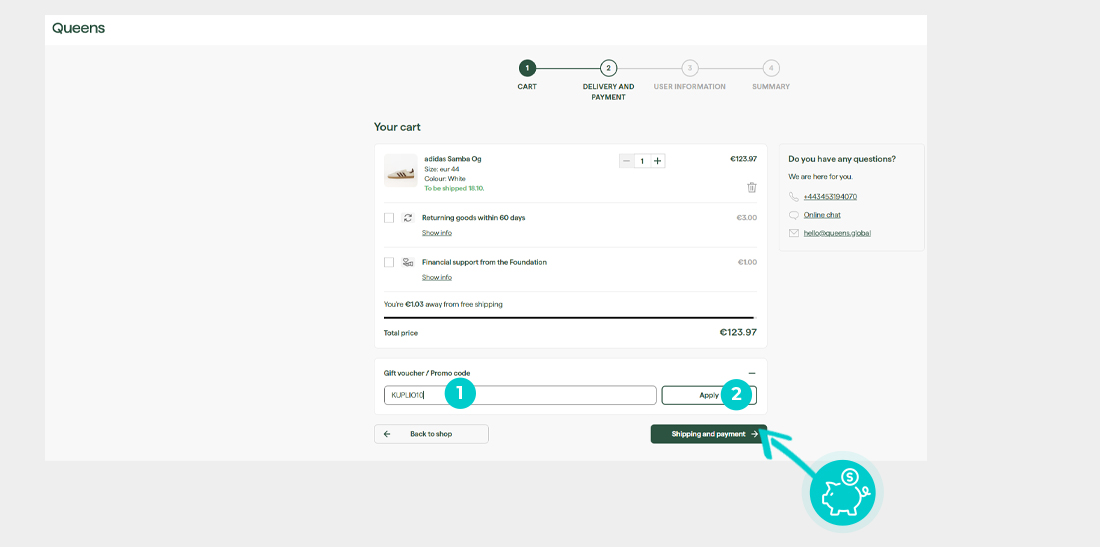The width and height of the screenshot is (1100, 547).
Task: Click the piggy bank savings icon
Action: (x=842, y=492)
